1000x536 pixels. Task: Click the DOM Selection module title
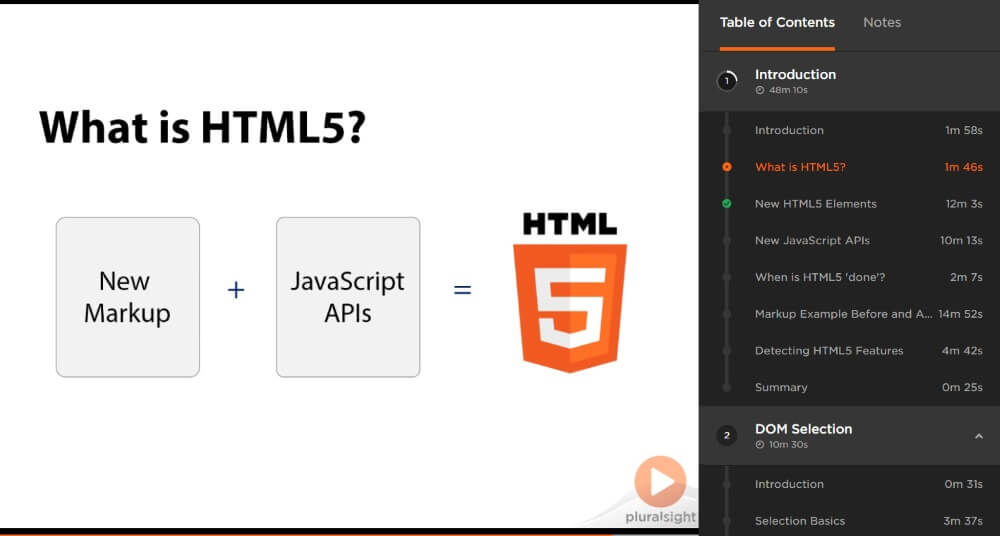click(x=803, y=429)
